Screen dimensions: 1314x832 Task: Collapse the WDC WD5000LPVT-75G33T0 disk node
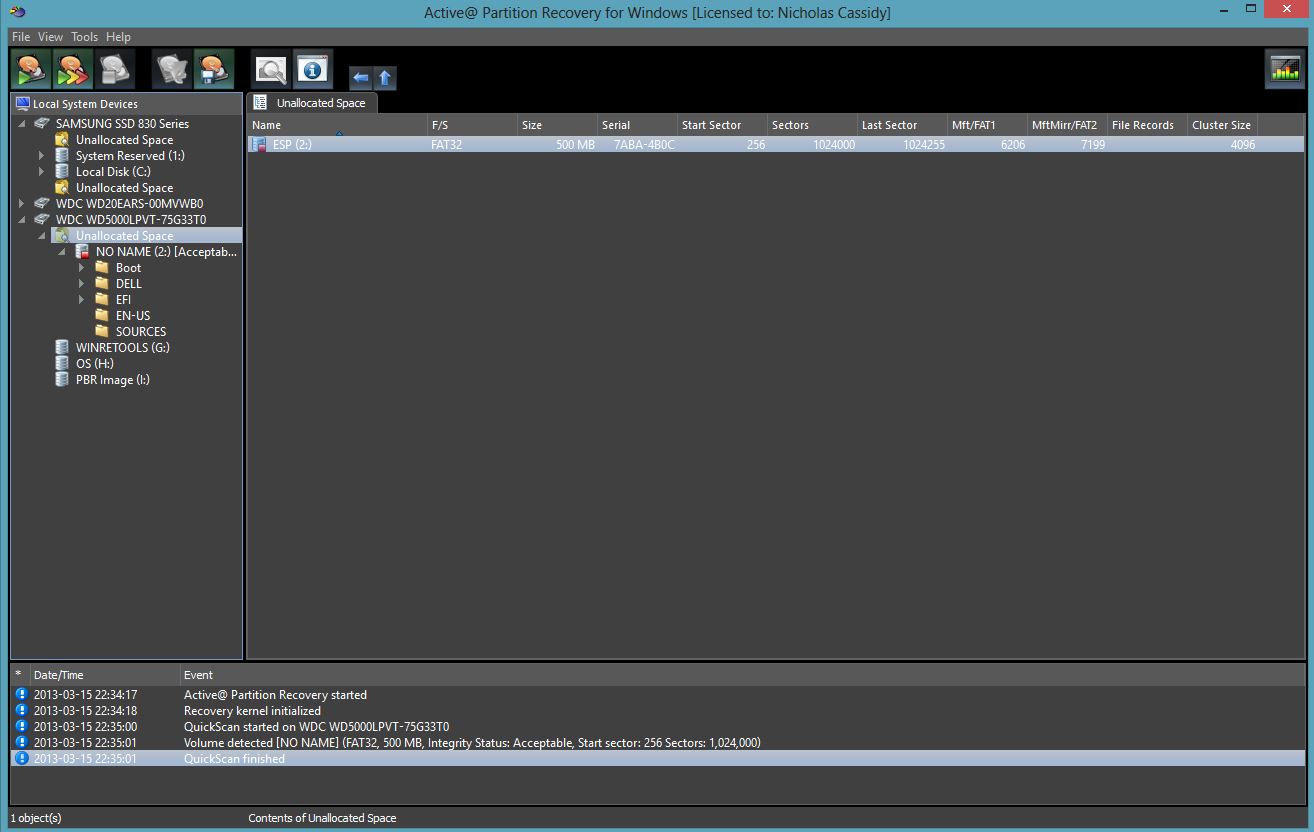click(22, 220)
